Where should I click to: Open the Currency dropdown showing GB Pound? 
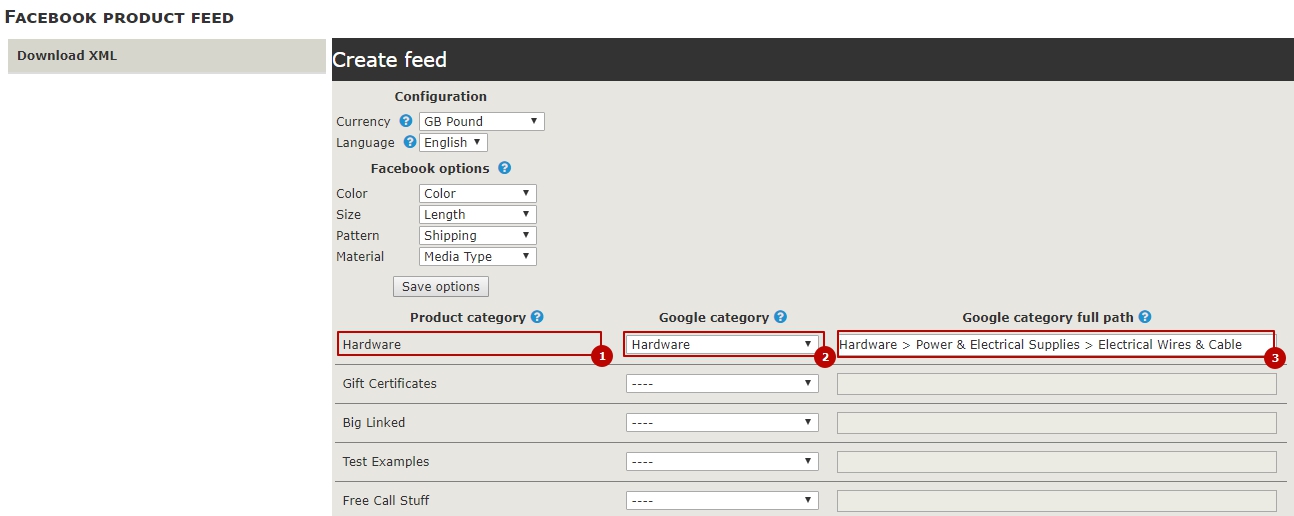coord(481,121)
